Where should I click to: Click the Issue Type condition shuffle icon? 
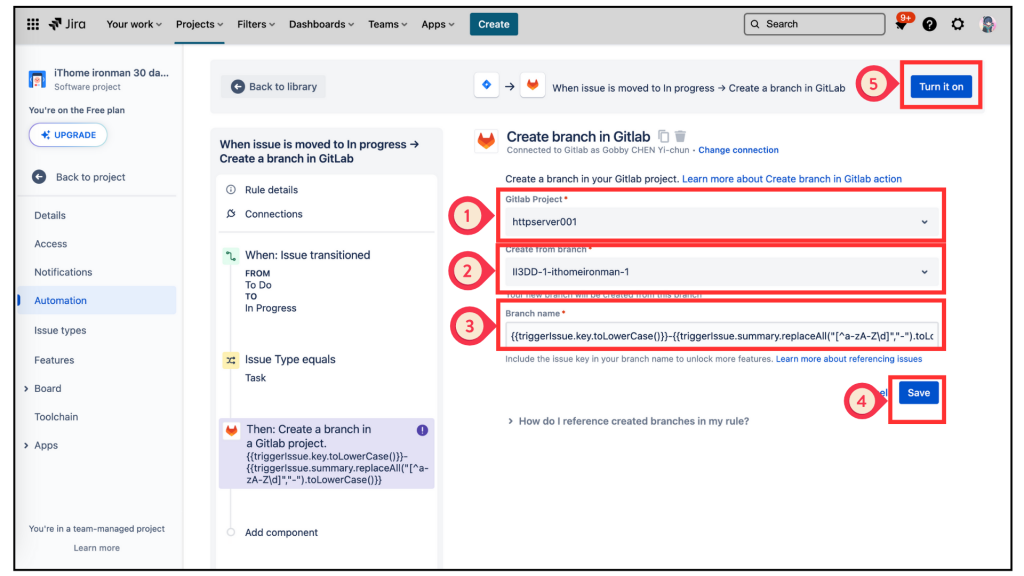tap(231, 360)
